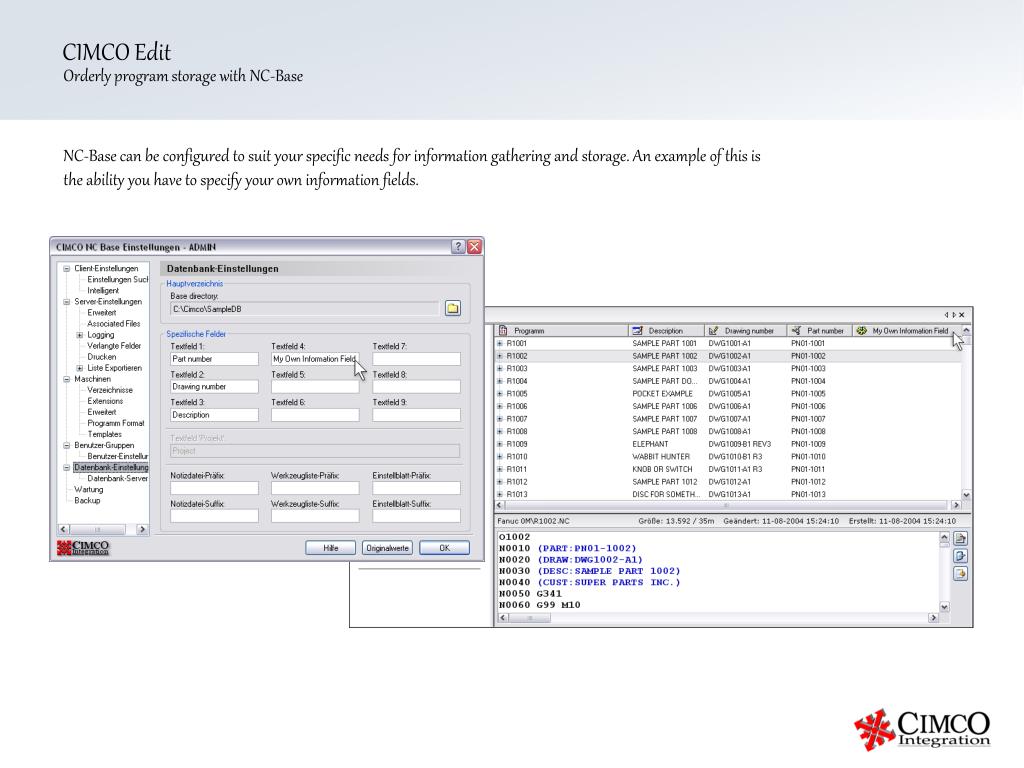Expand the Logging tree node
The image size is (1024, 768).
click(x=80, y=335)
